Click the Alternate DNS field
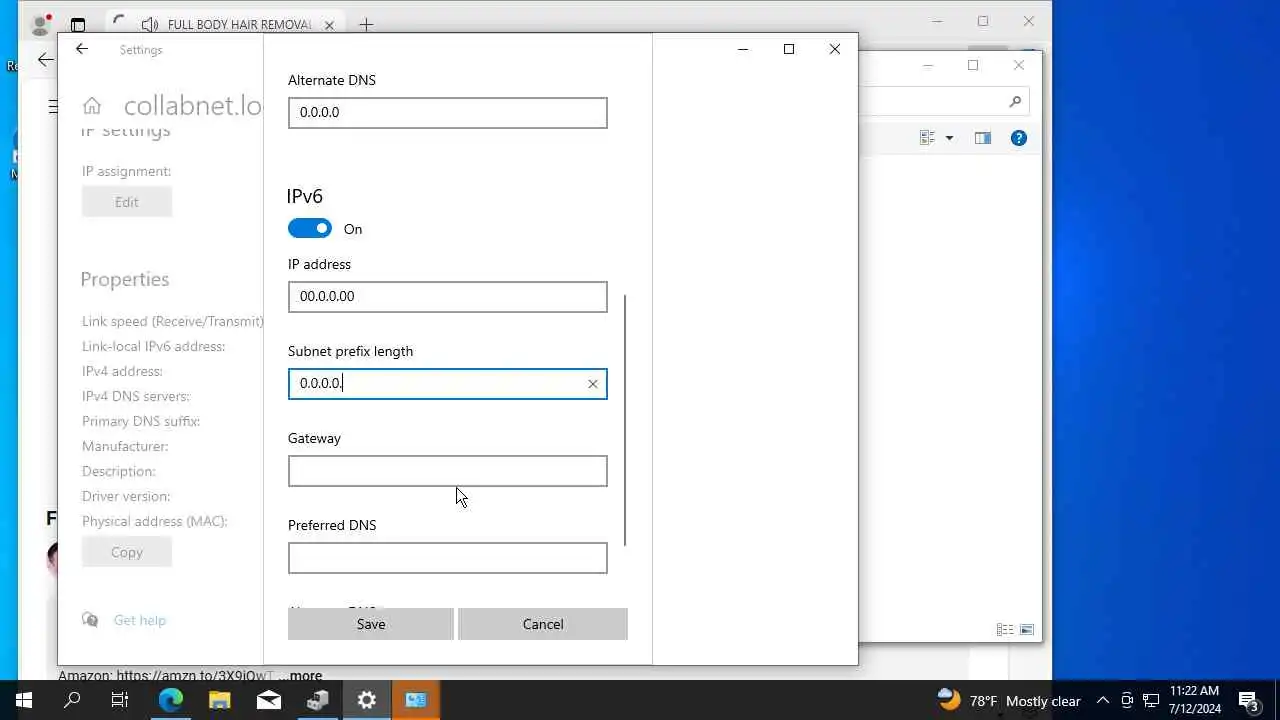 point(447,113)
